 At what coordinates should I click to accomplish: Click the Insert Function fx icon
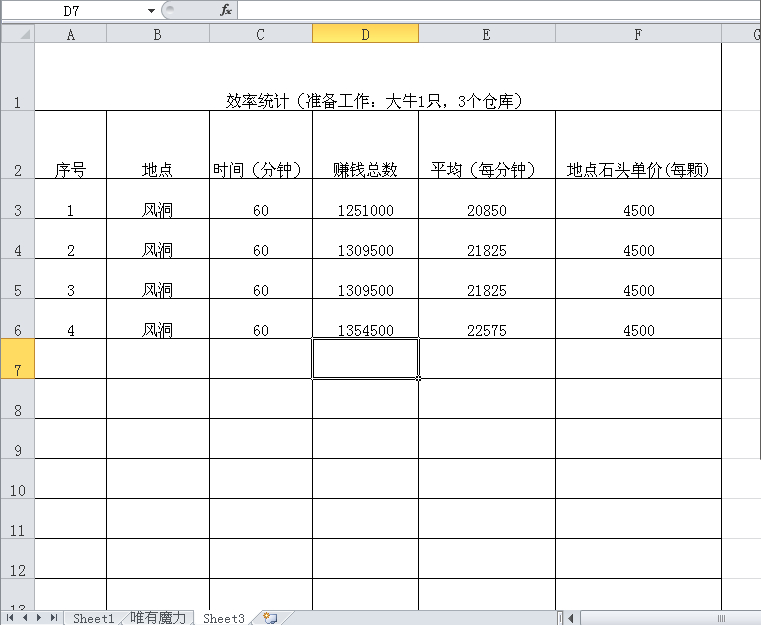pos(225,10)
